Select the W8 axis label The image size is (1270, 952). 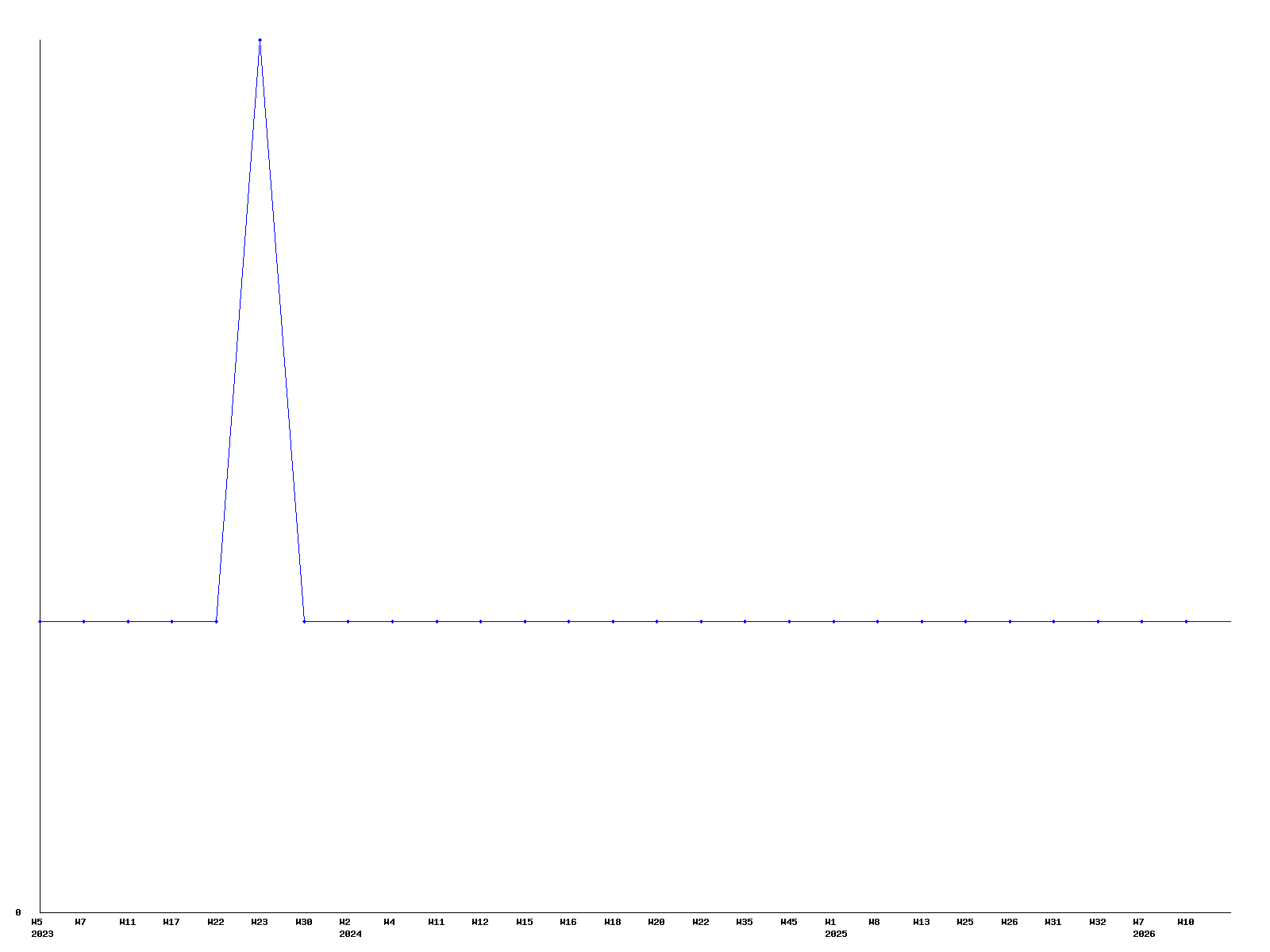[x=874, y=922]
